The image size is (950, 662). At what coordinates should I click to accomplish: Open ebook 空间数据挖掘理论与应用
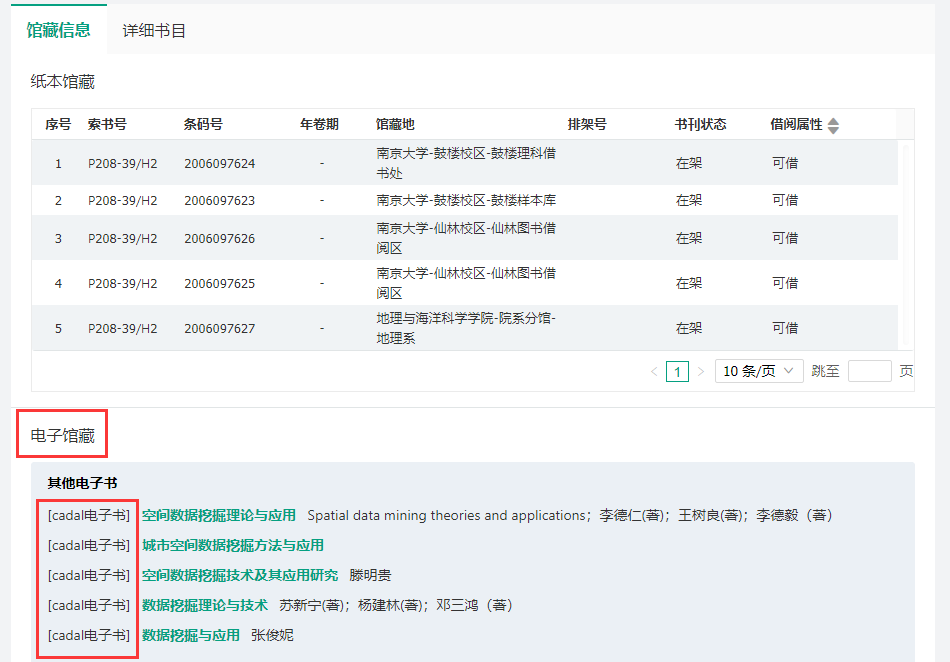219,516
